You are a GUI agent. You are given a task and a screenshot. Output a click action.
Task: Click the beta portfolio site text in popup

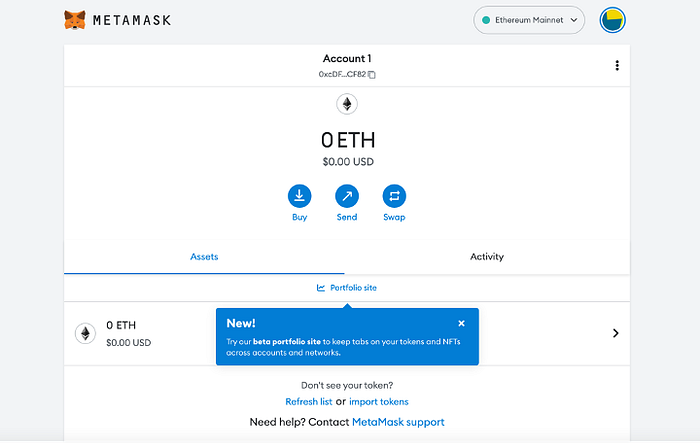[287, 342]
